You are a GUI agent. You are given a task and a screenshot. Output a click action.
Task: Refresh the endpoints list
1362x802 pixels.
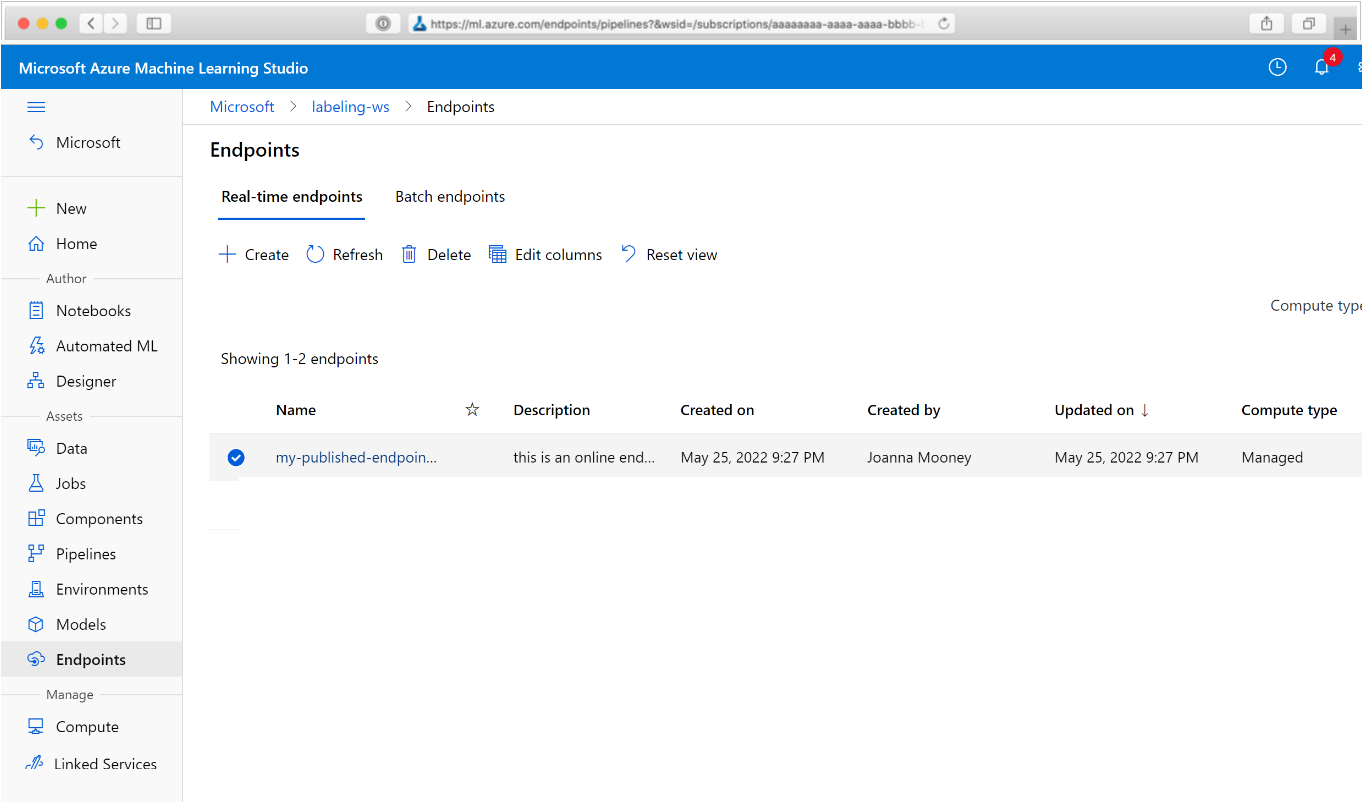click(345, 255)
